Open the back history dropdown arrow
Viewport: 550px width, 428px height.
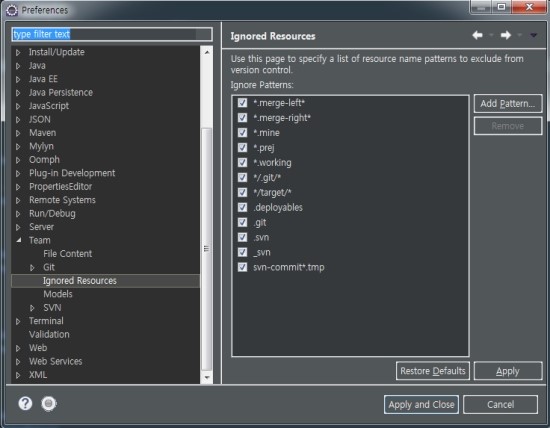click(x=491, y=35)
